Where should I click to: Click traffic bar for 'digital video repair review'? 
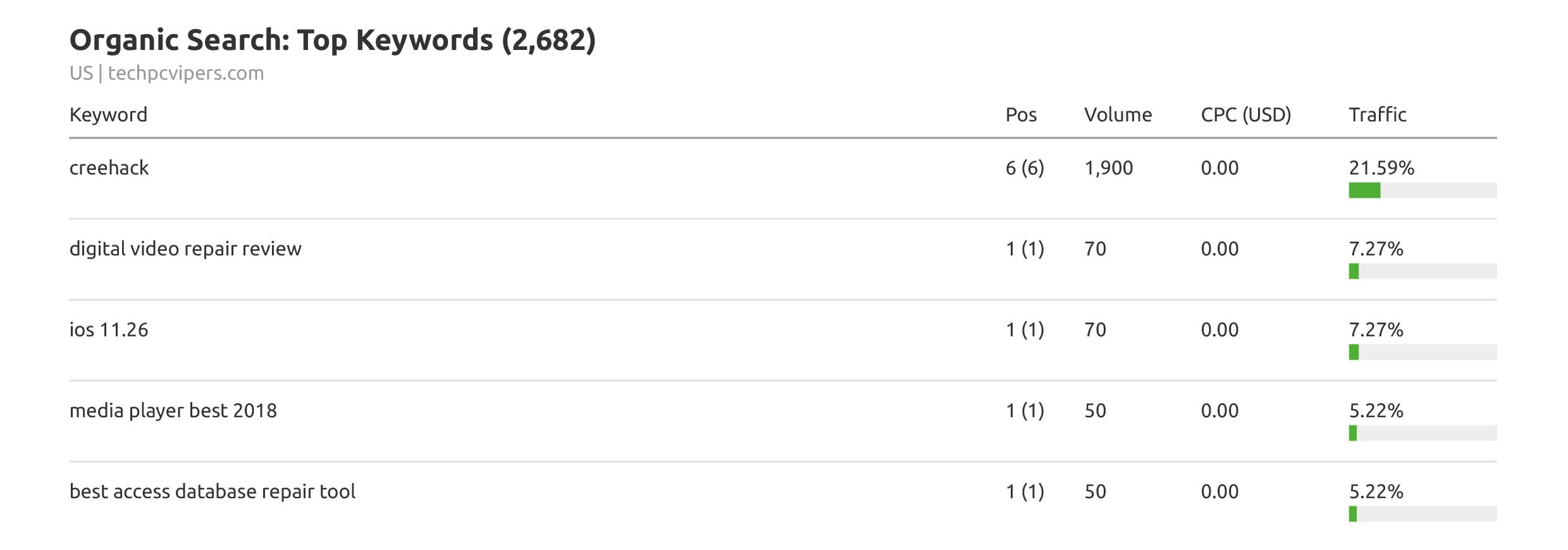coord(1422,271)
